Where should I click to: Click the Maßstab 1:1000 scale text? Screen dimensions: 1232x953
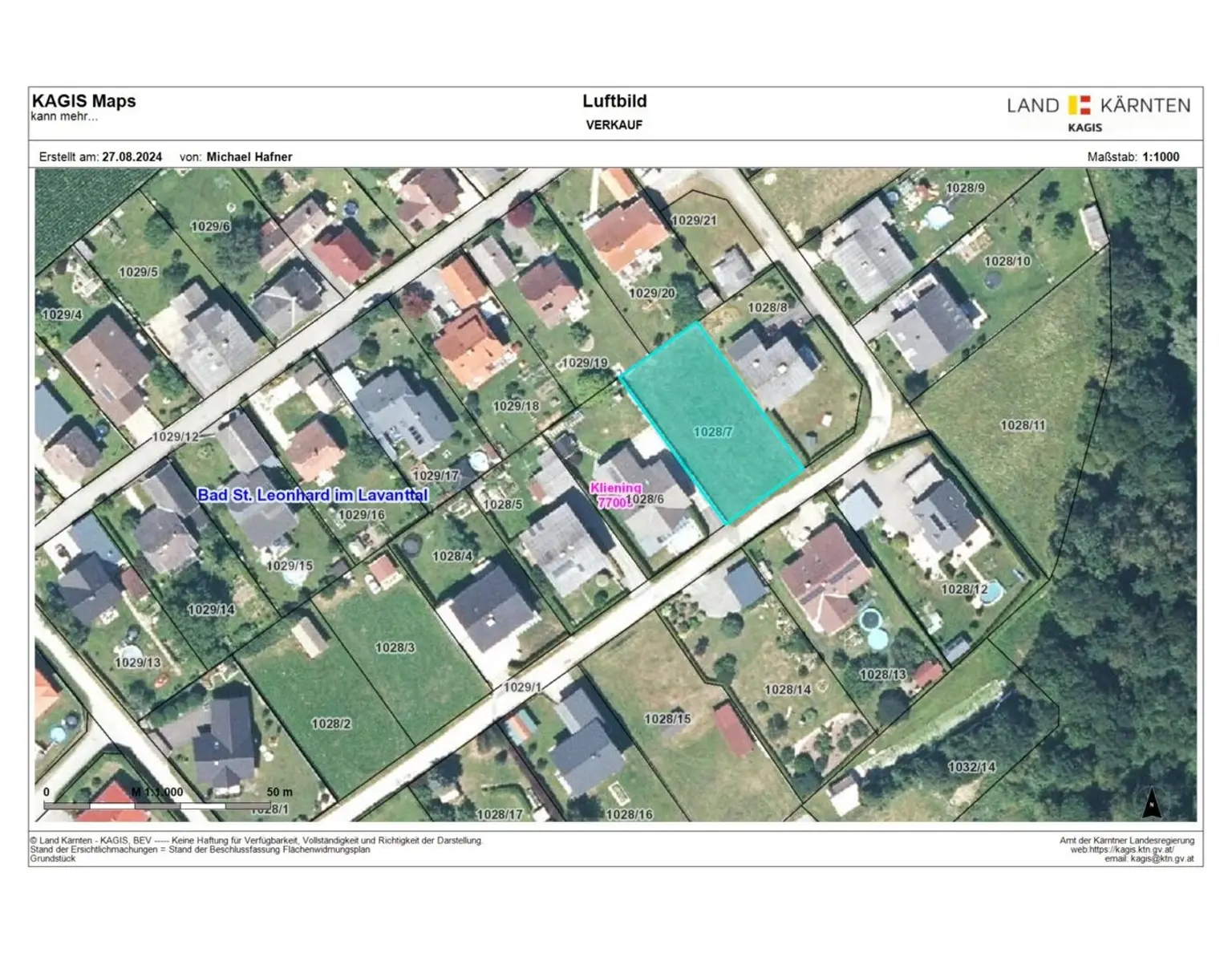pos(1133,157)
